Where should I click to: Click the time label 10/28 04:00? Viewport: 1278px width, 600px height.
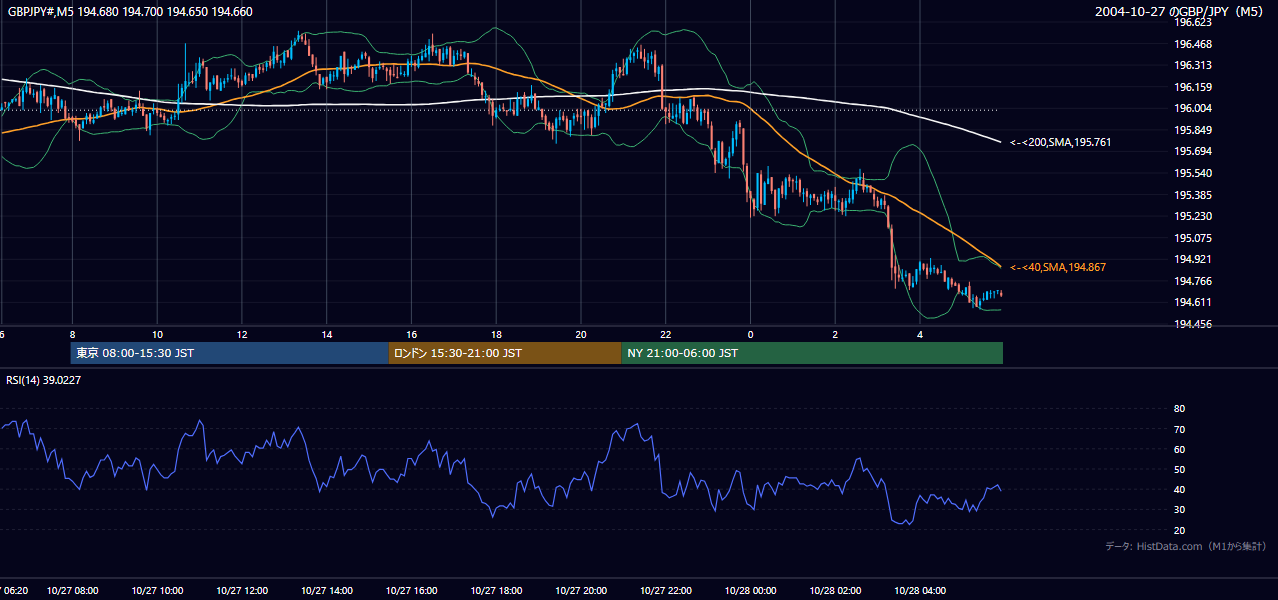coord(921,591)
